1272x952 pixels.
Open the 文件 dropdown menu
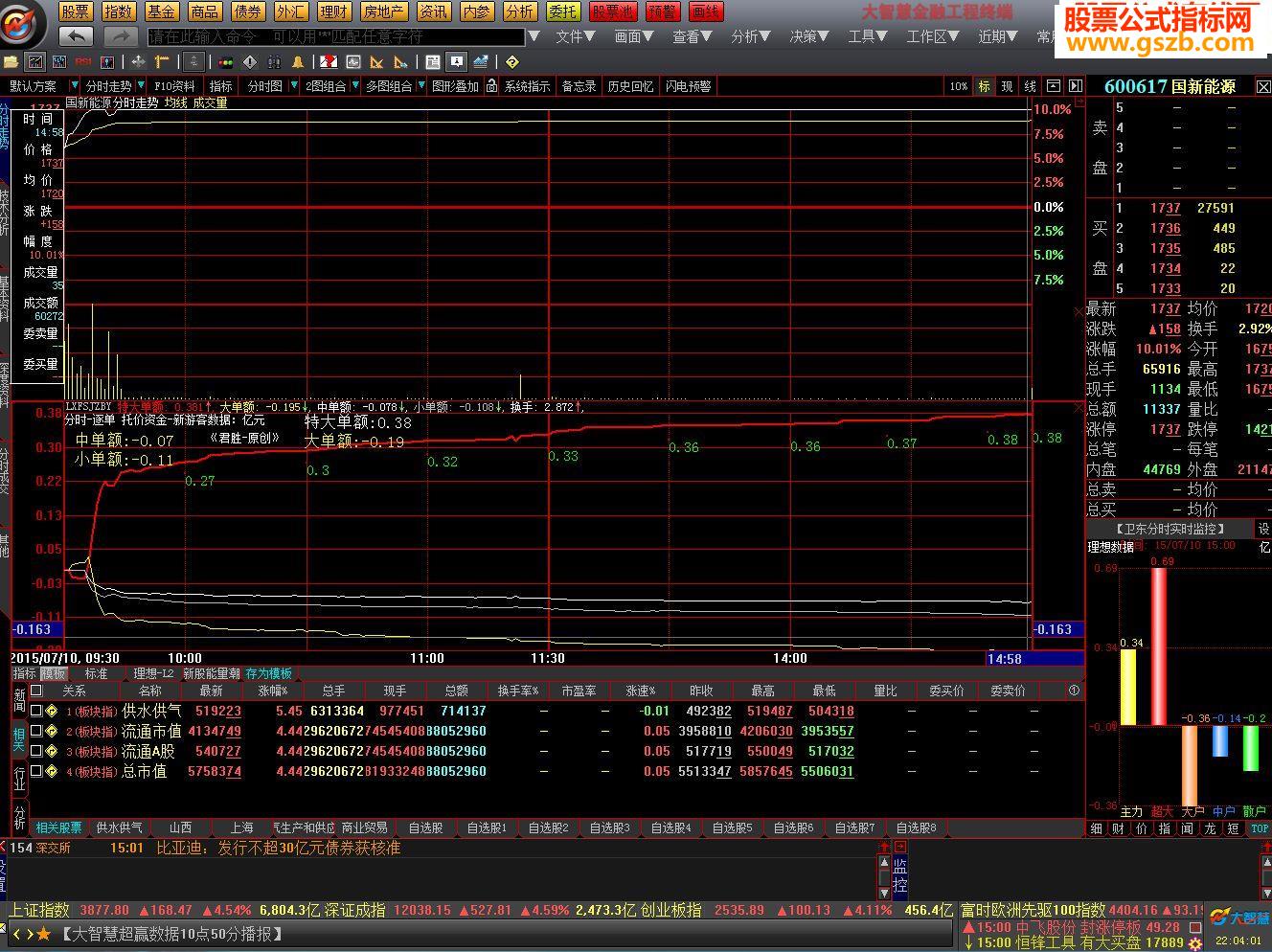576,36
